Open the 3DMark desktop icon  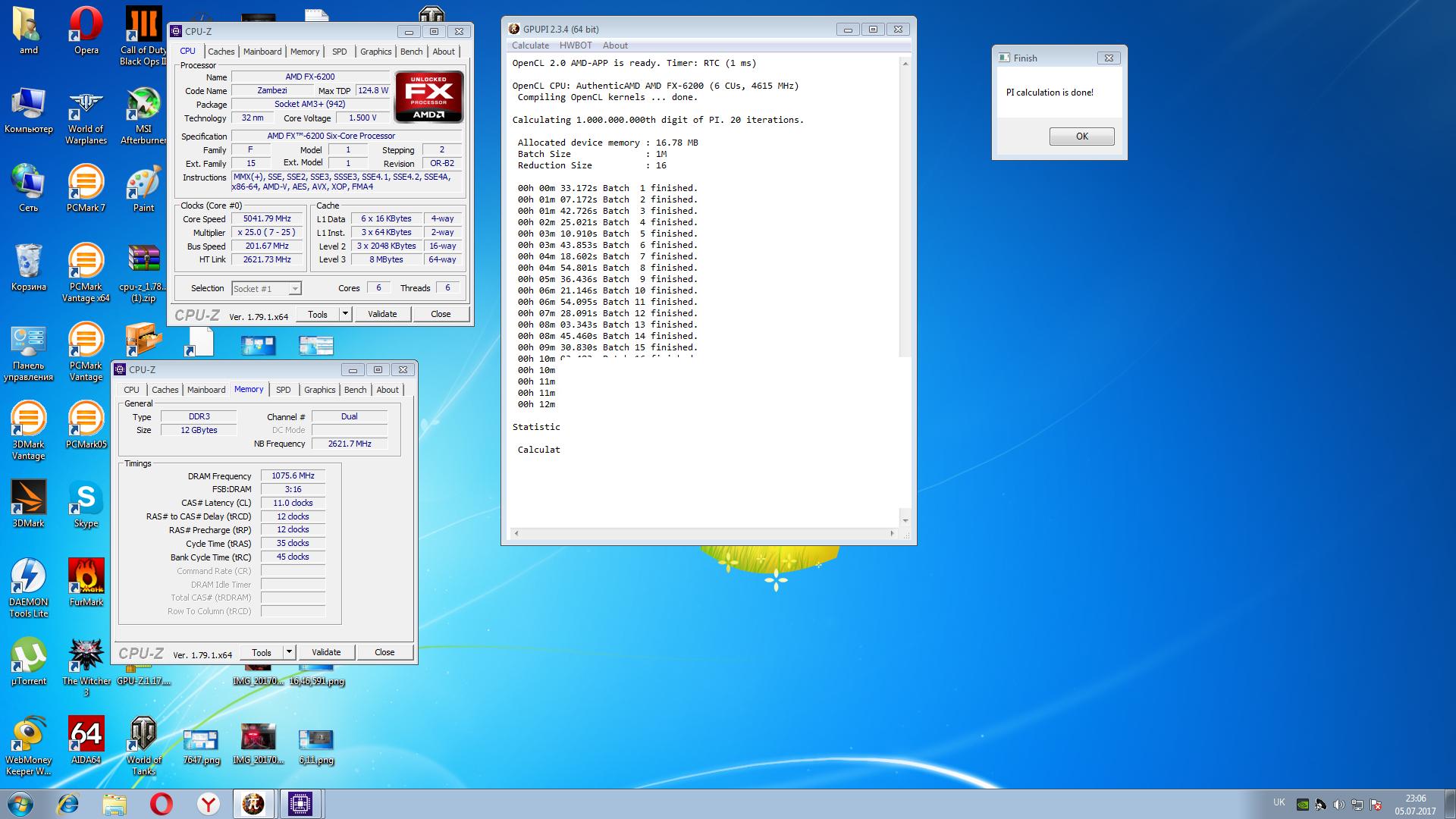[28, 504]
